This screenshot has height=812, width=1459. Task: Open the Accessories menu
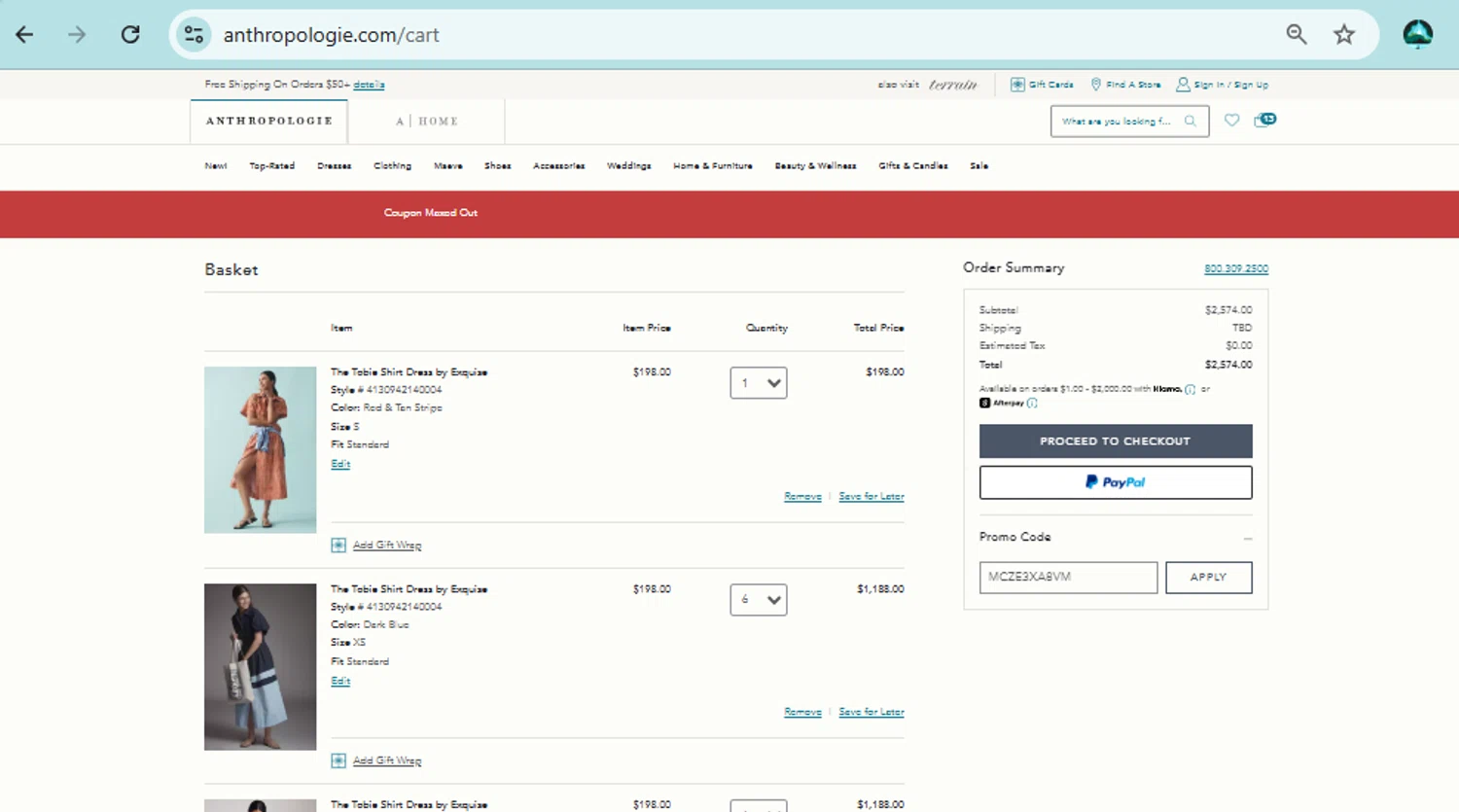point(558,166)
